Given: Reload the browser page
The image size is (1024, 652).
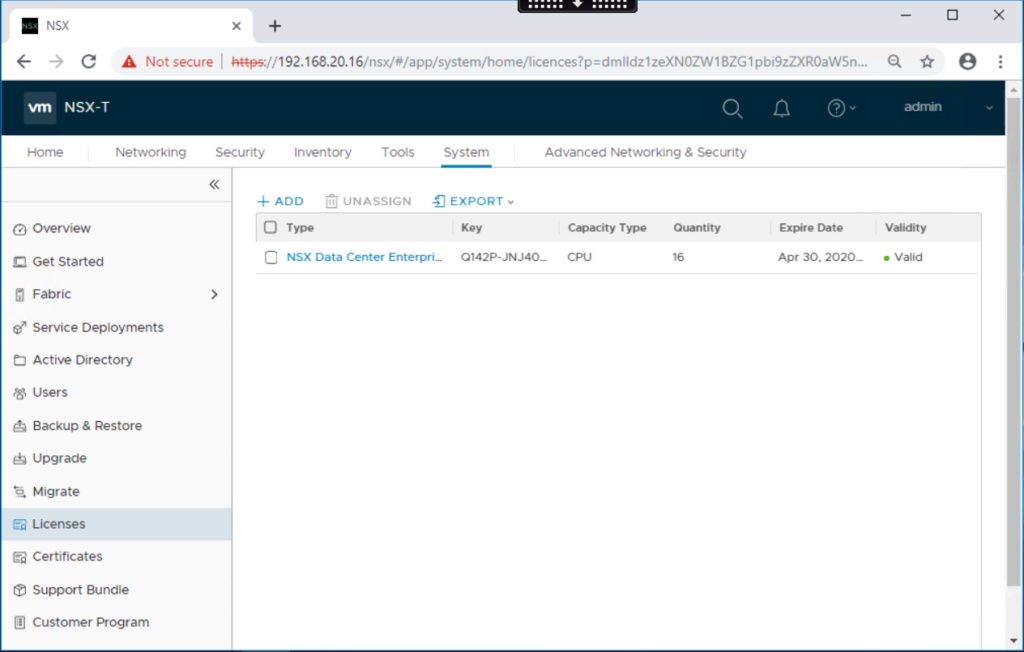Looking at the screenshot, I should coord(89,61).
